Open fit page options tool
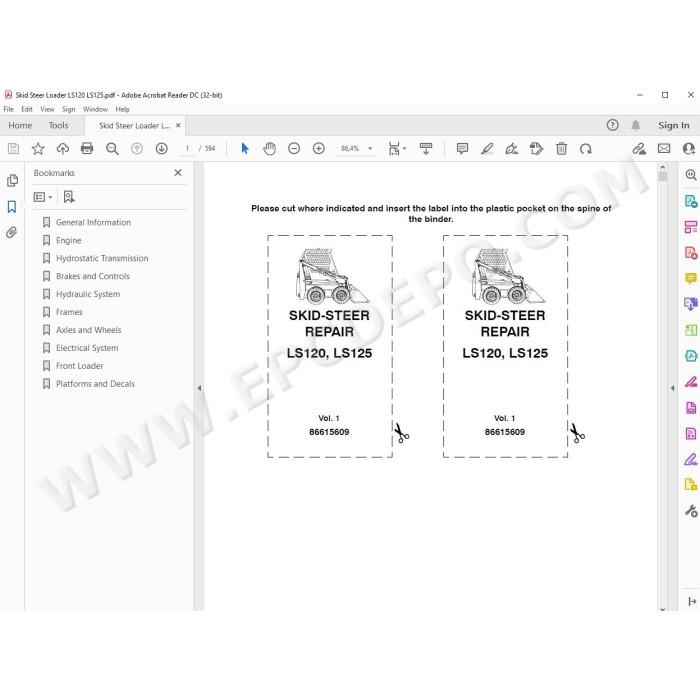The image size is (700, 700). (x=396, y=149)
